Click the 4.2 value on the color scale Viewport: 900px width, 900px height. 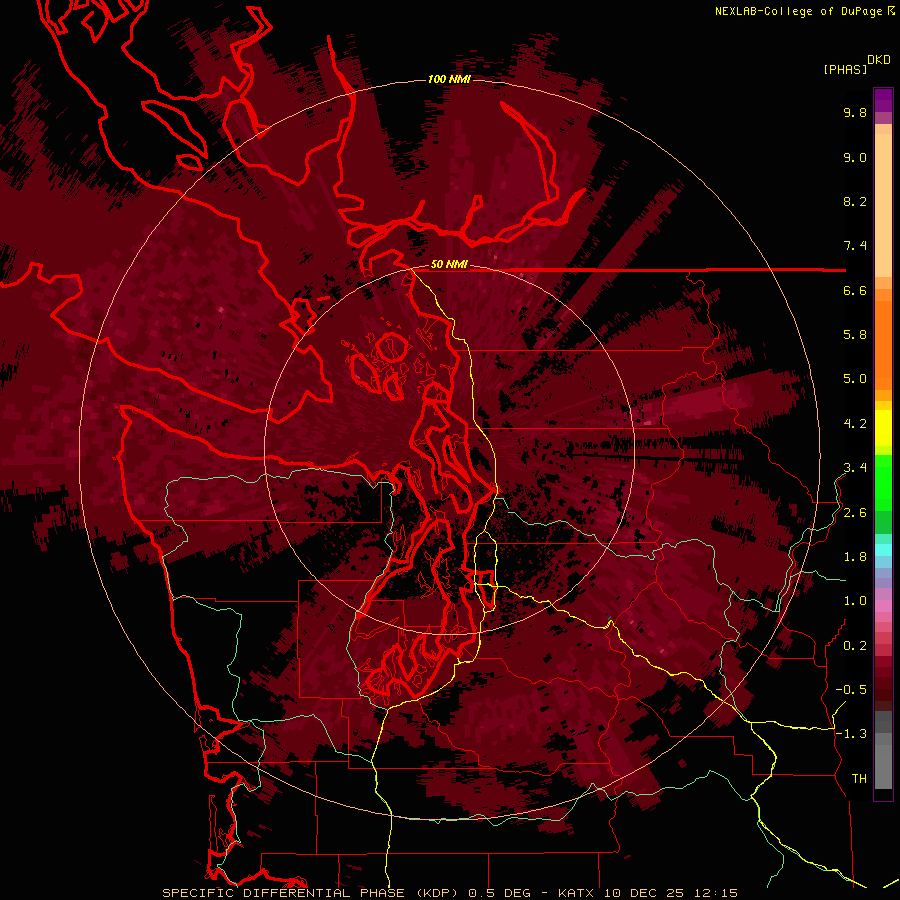coord(855,424)
